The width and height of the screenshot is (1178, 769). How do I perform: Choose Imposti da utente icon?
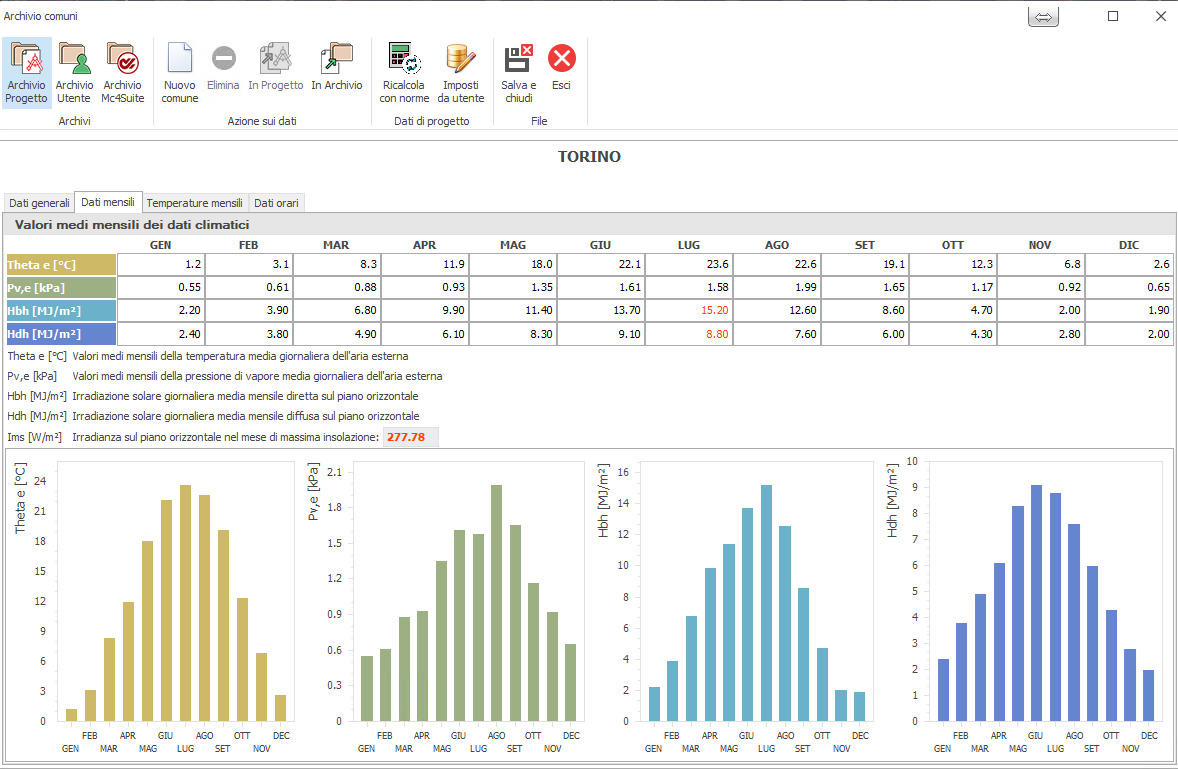pyautogui.click(x=460, y=72)
